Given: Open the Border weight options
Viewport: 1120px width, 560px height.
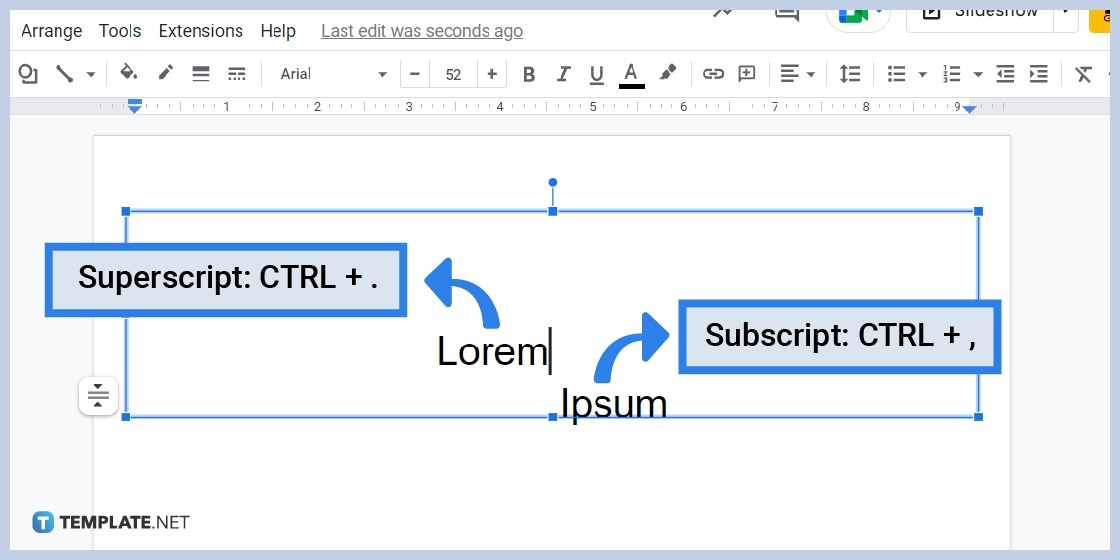Looking at the screenshot, I should pos(201,74).
